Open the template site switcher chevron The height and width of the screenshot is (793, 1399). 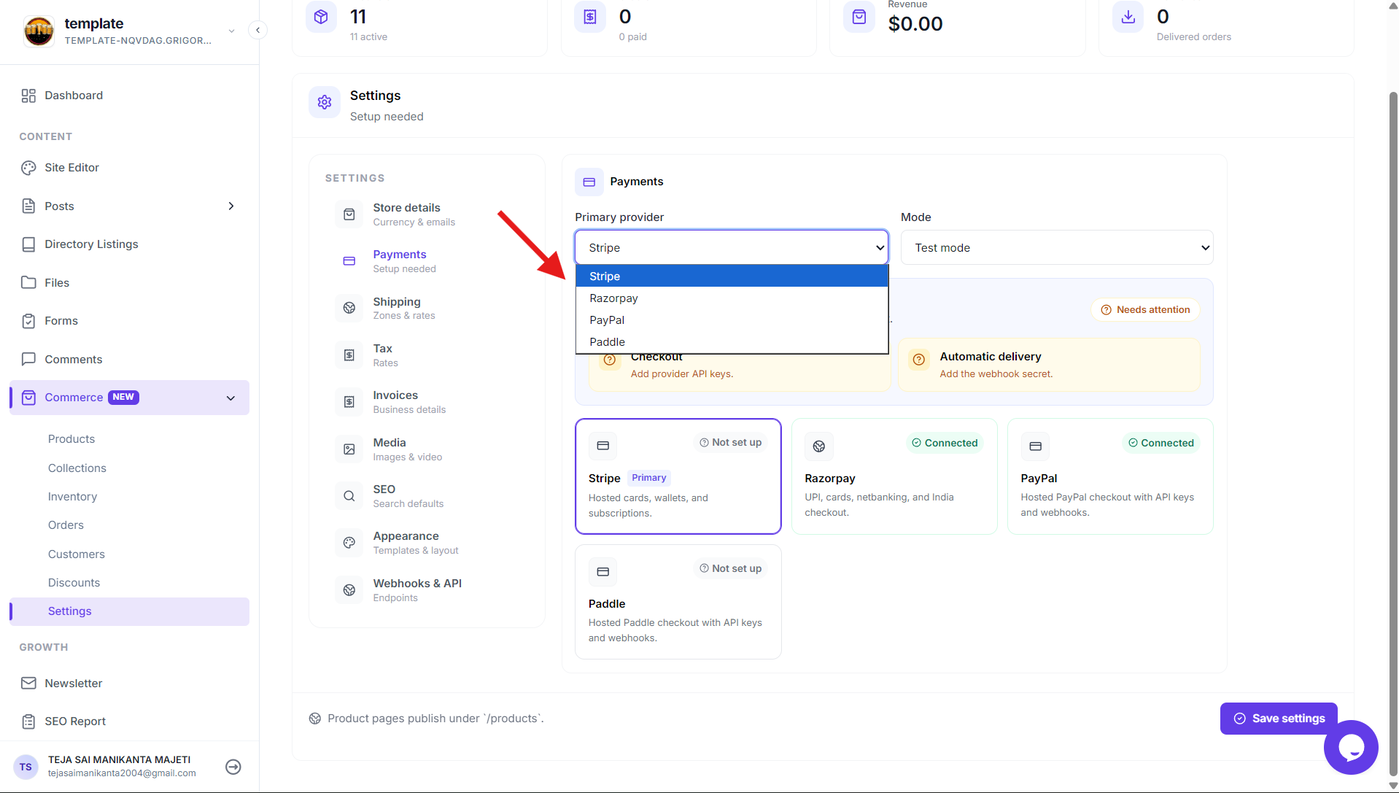coord(231,31)
